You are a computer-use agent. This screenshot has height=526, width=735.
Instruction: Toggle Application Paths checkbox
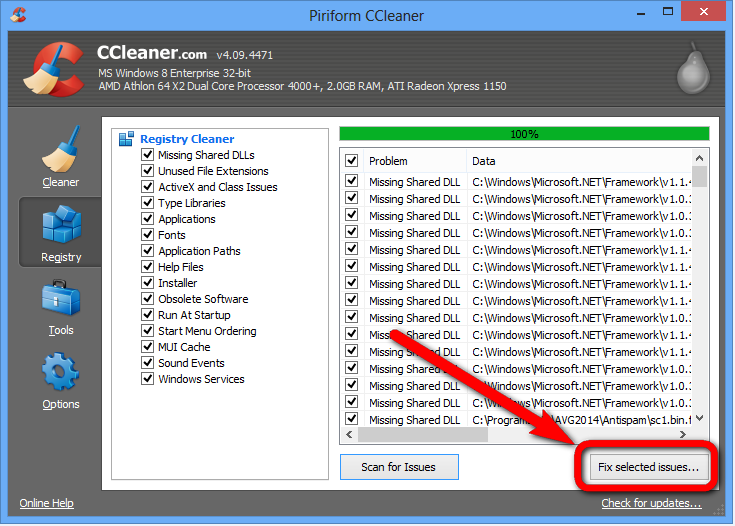[148, 250]
